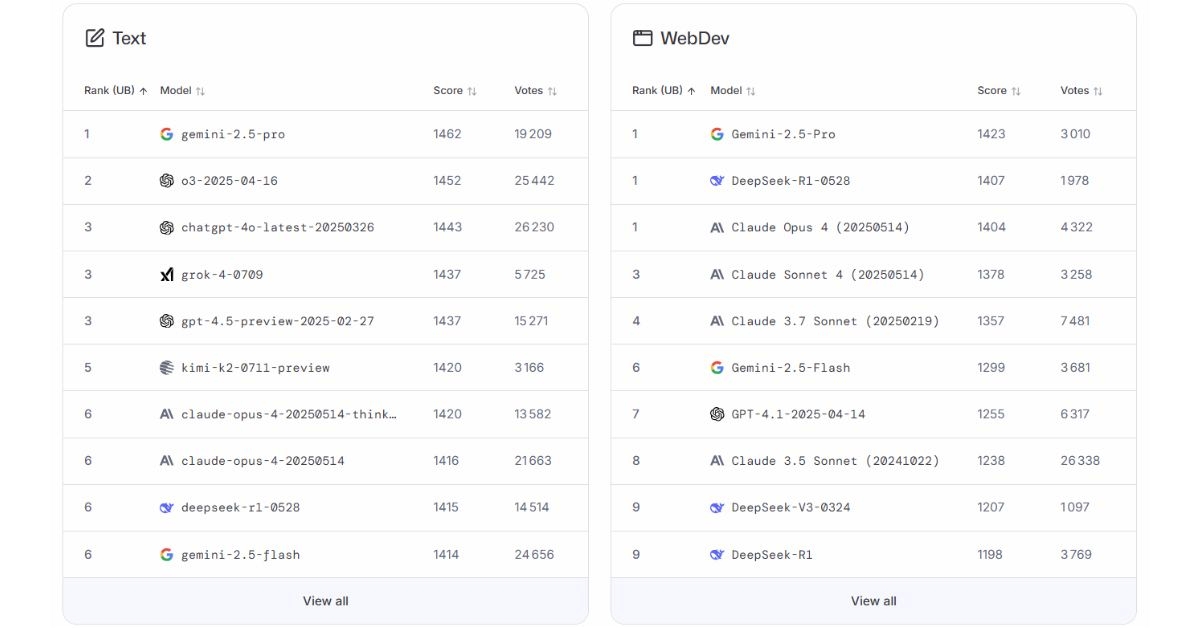
Task: Click the Kimi icon beside kimi-k2-0711-preview
Action: click(167, 367)
